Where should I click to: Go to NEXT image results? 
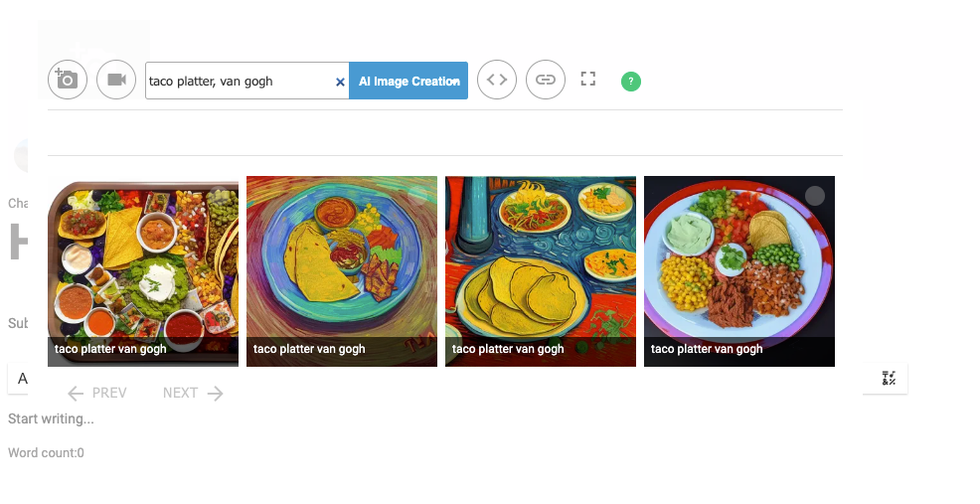click(193, 393)
